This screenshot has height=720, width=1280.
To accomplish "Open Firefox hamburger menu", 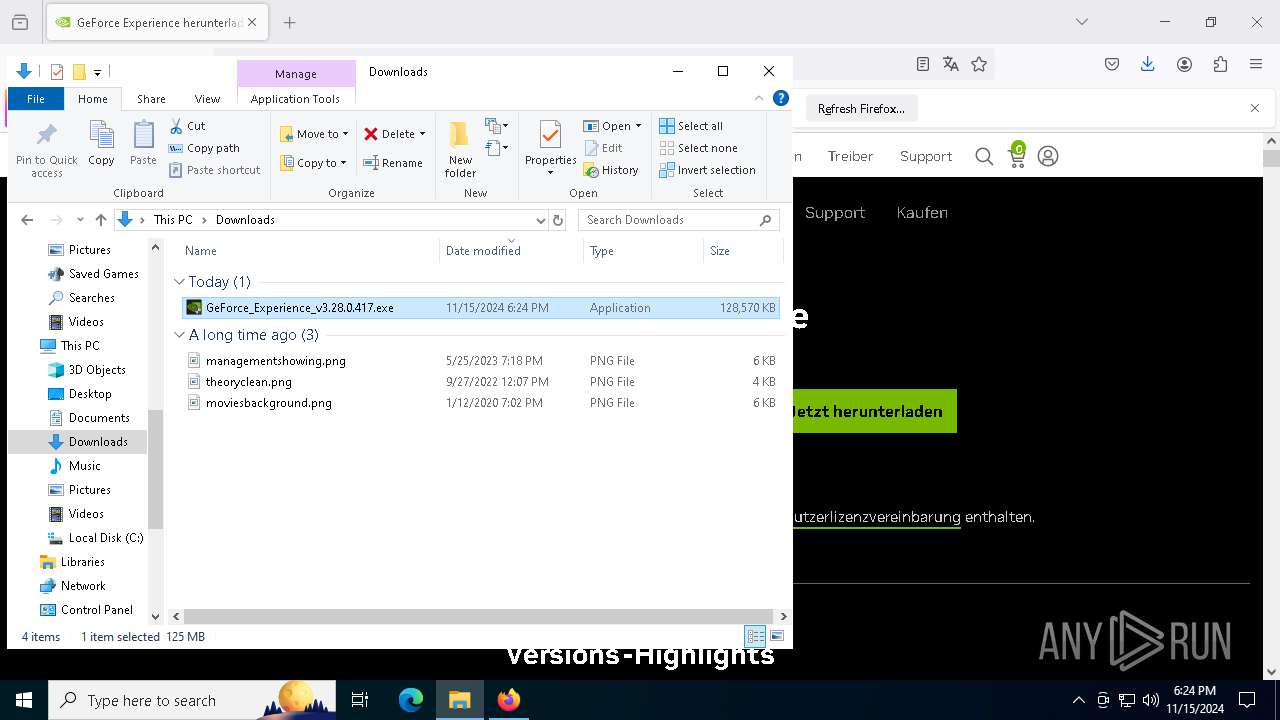I will (1256, 64).
